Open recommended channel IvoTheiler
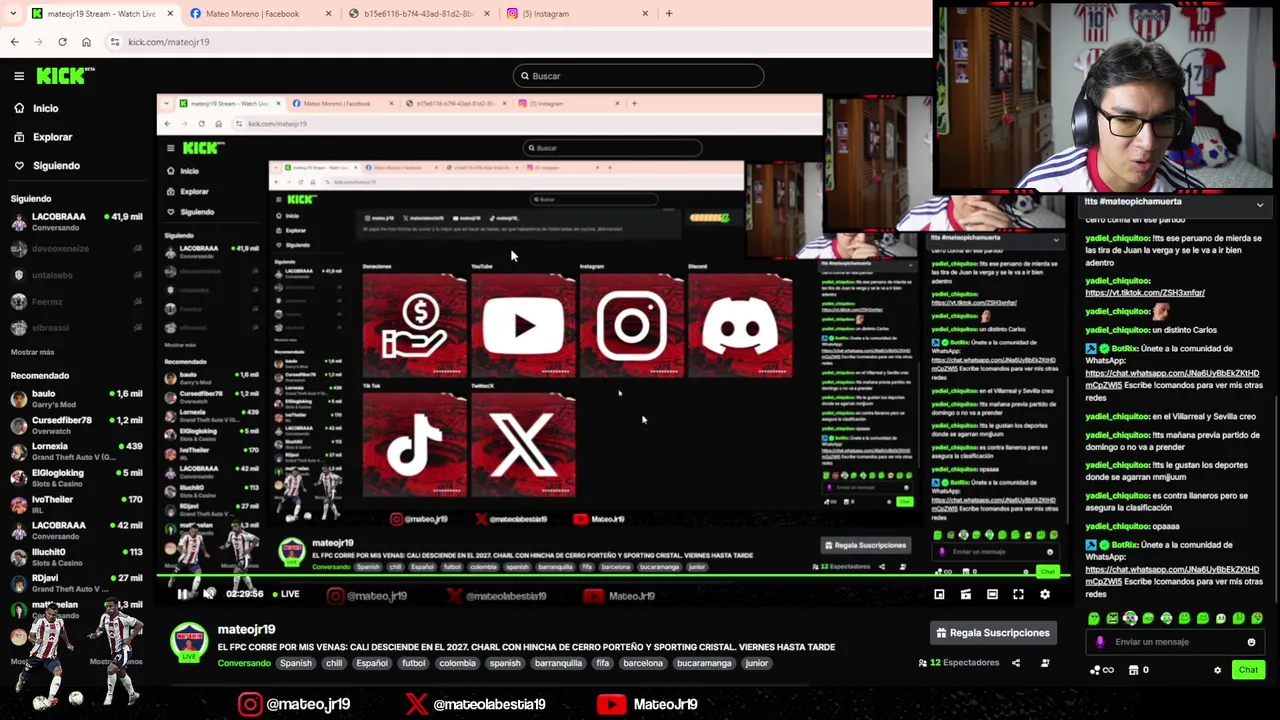 (76, 504)
